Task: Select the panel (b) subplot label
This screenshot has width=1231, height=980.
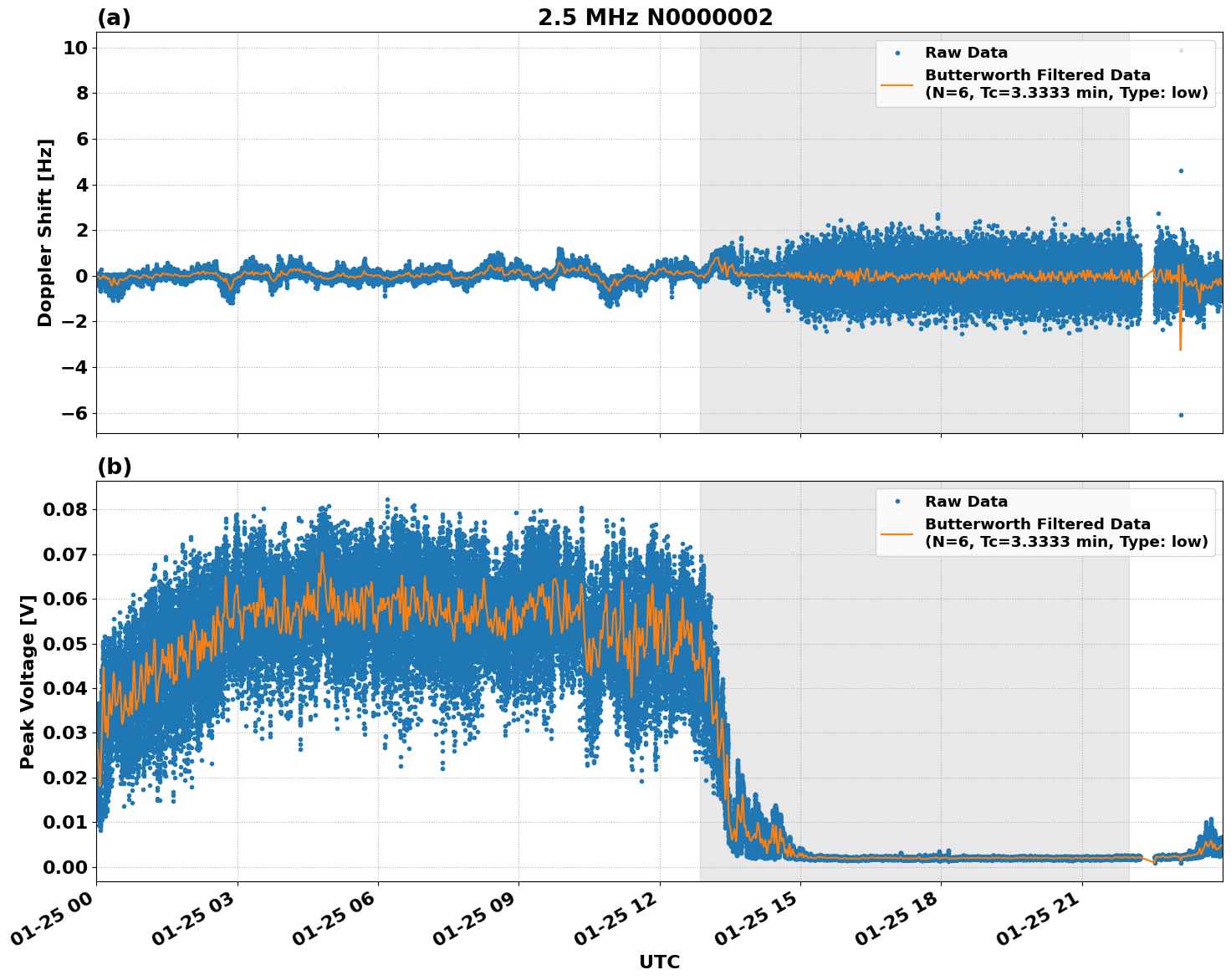Action: pos(115,467)
